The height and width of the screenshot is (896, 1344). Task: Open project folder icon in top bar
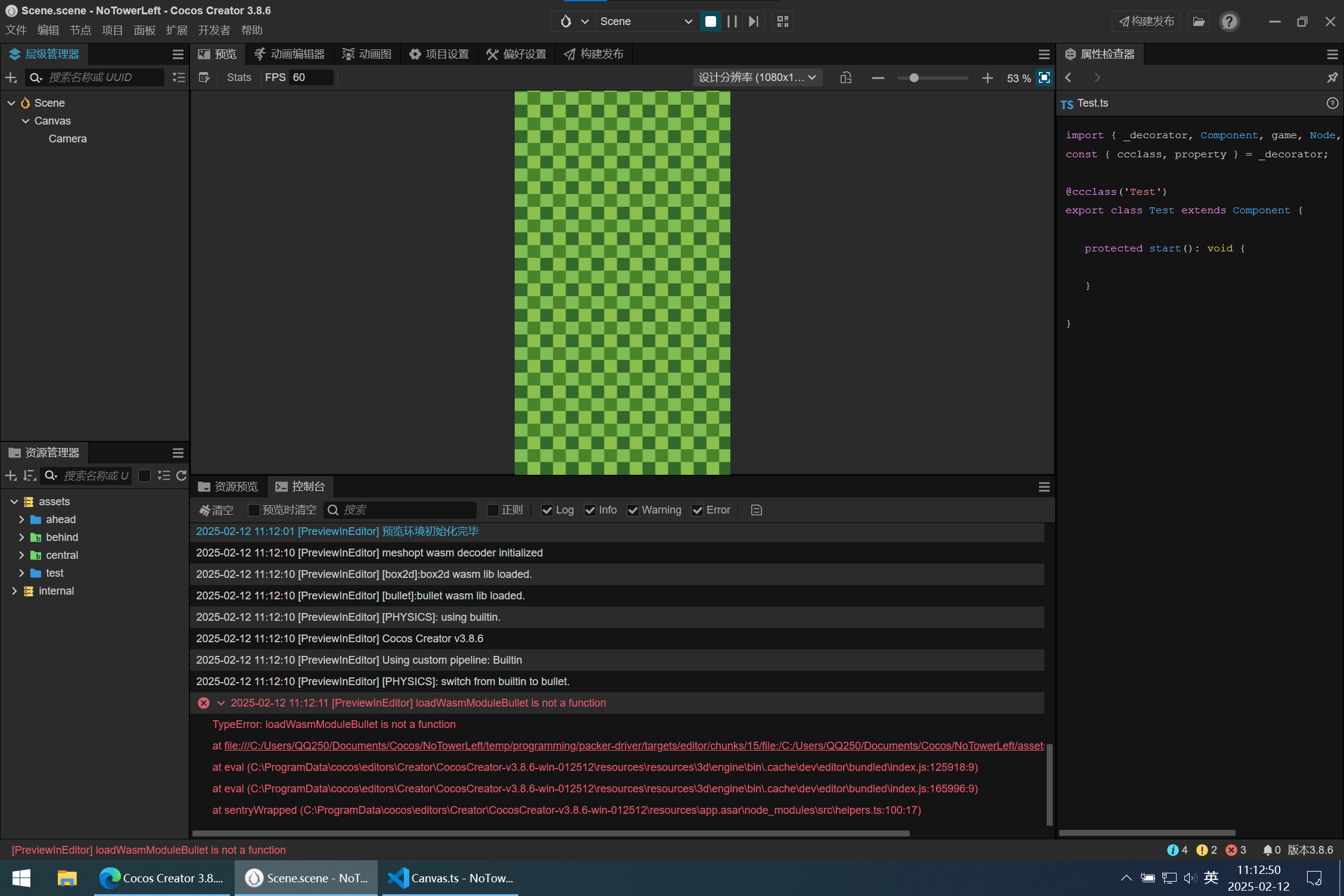pos(1199,21)
